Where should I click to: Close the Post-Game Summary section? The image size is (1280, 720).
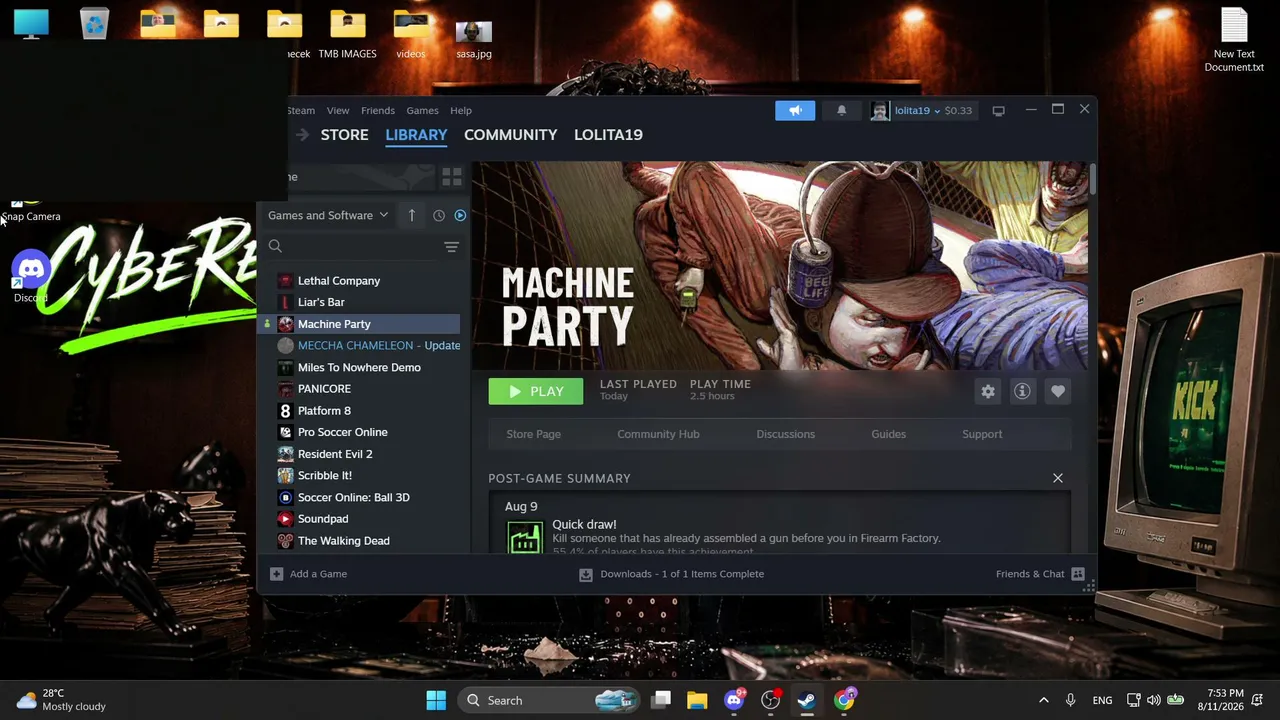(1058, 478)
